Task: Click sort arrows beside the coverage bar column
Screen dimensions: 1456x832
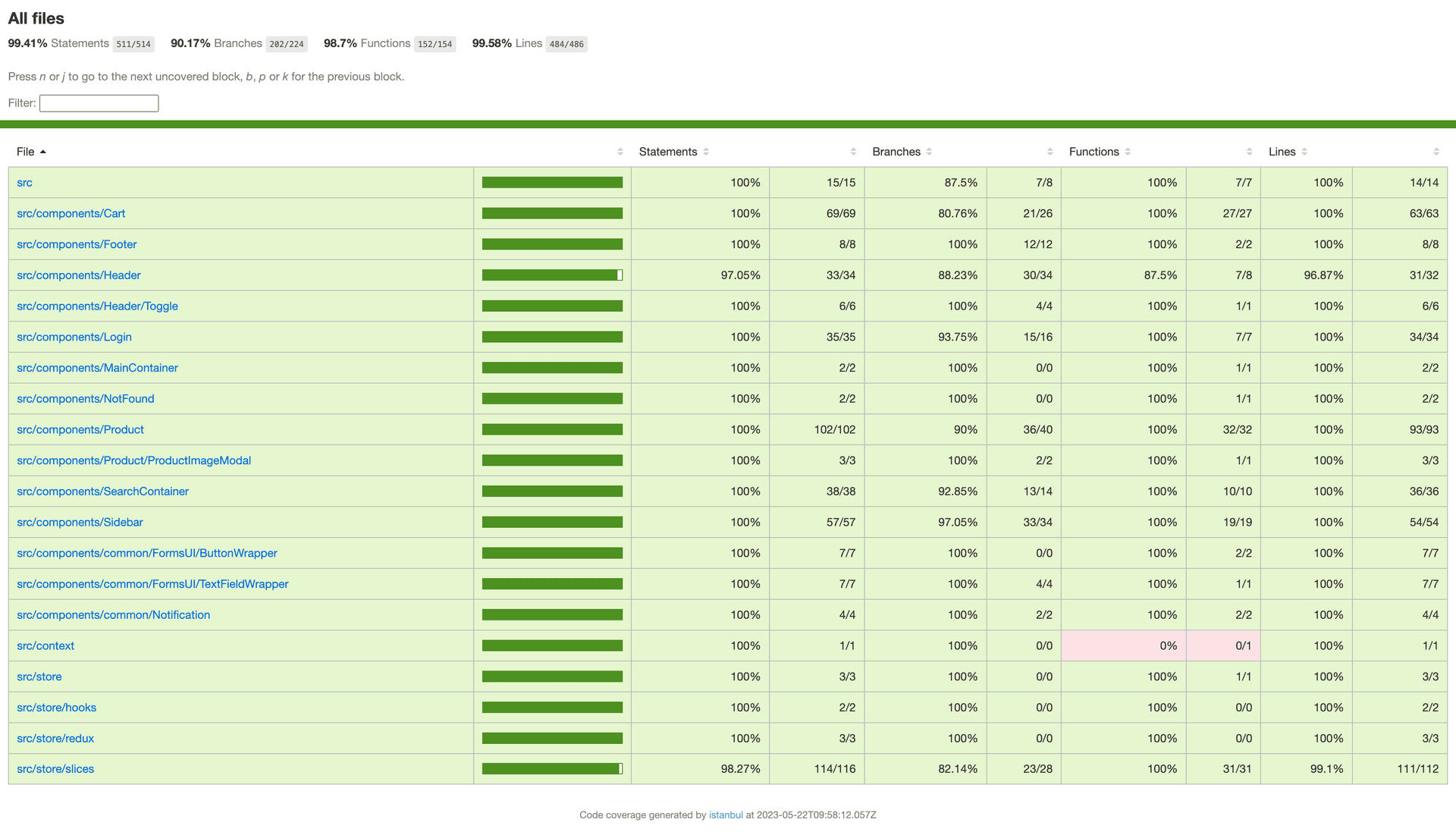Action: [620, 152]
